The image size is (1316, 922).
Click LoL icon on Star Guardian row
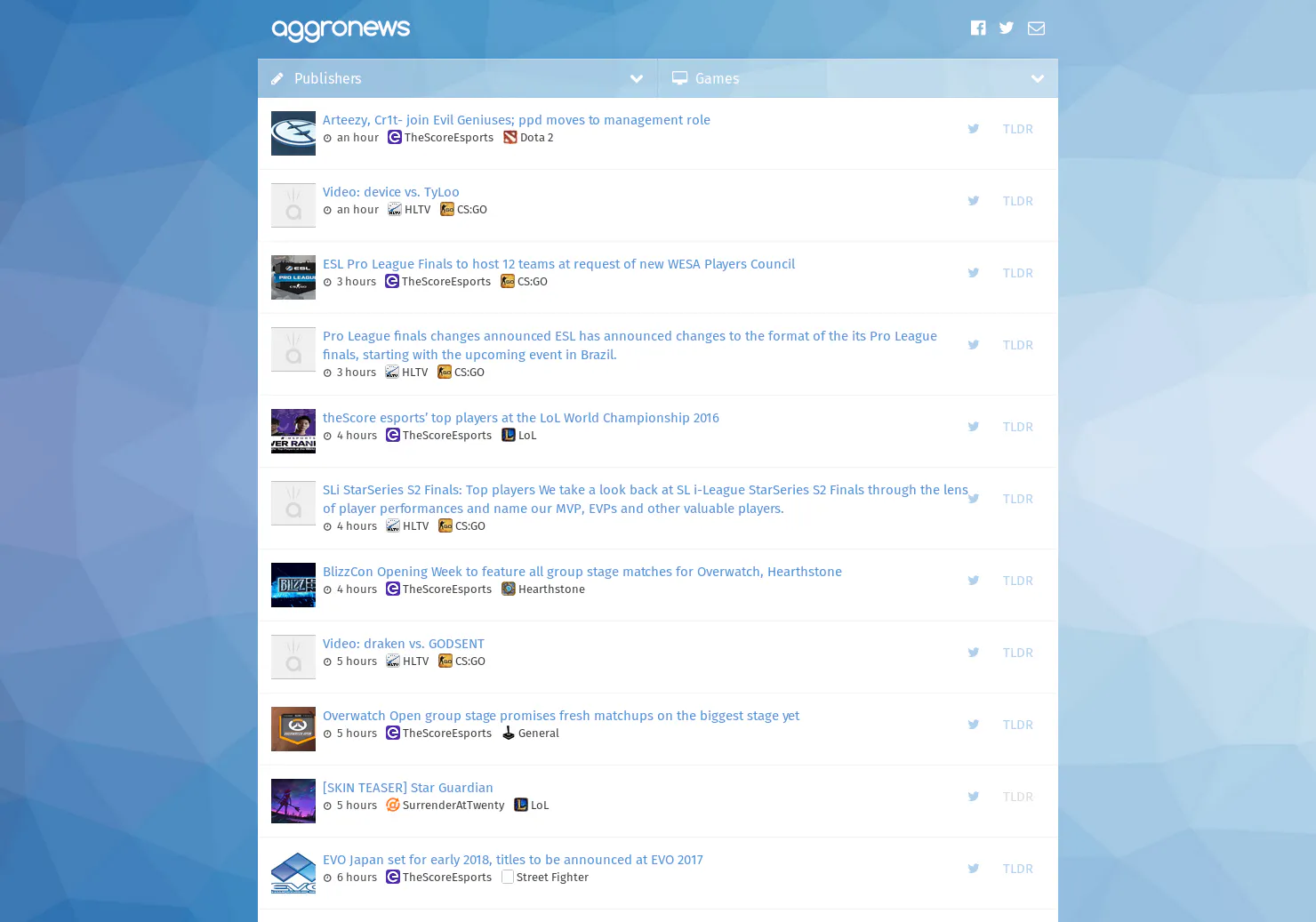pyautogui.click(x=521, y=806)
